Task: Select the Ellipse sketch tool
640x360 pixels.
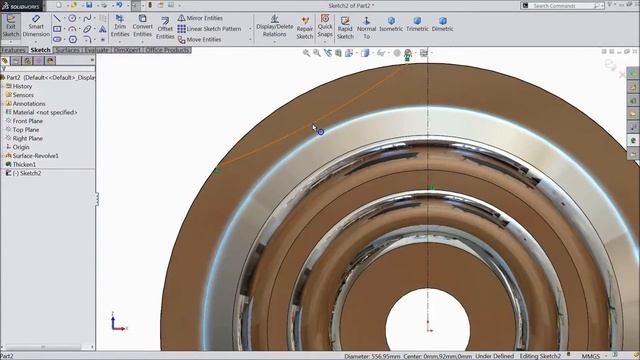Action: tap(87, 29)
